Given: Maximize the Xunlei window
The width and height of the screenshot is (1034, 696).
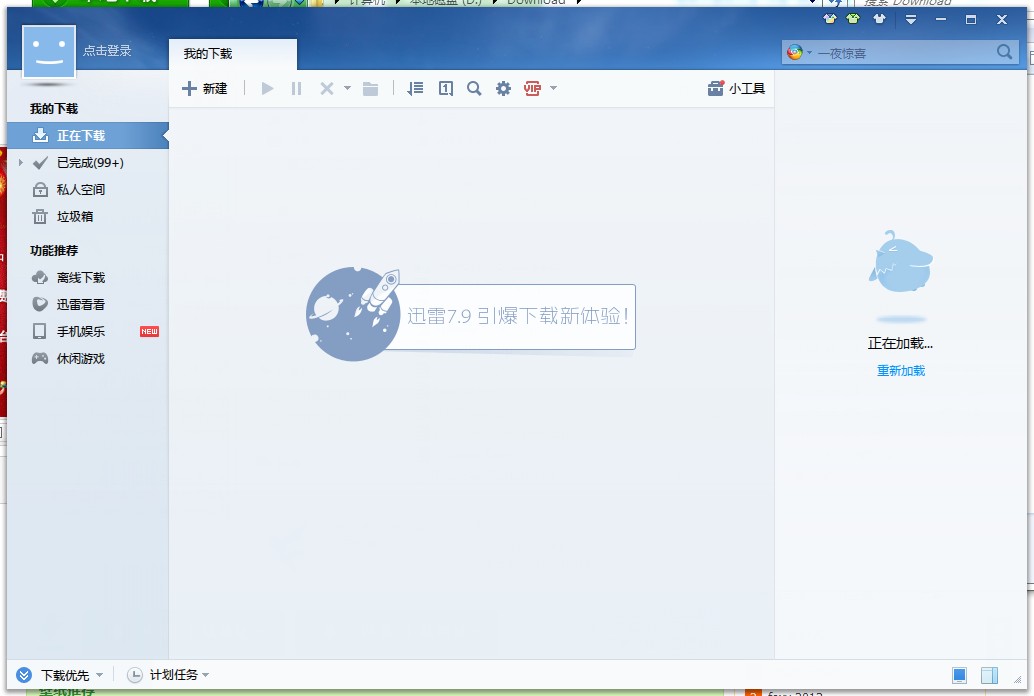Looking at the screenshot, I should click(x=971, y=20).
